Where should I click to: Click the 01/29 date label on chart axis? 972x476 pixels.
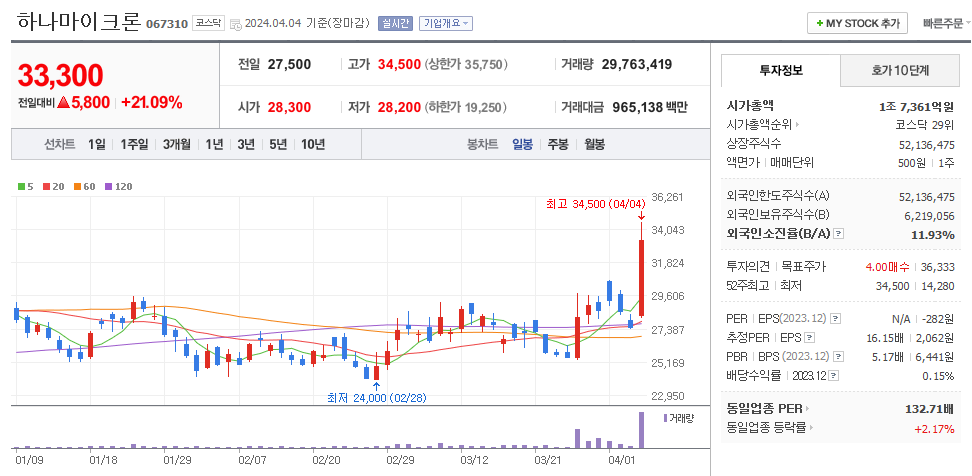click(x=177, y=461)
